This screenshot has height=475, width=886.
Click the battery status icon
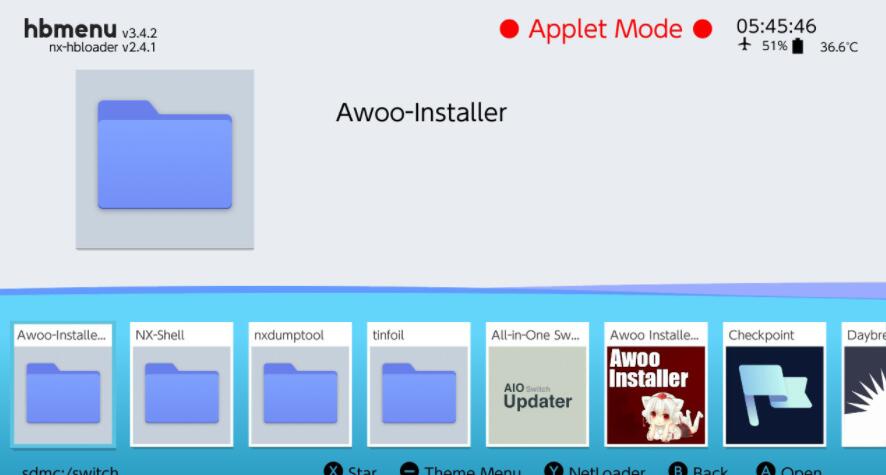[x=798, y=46]
